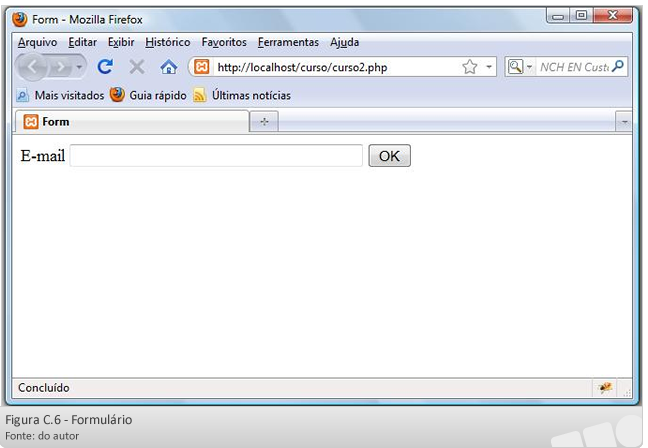The width and height of the screenshot is (648, 448).
Task: Bookmark this page with the star icon
Action: pos(470,67)
